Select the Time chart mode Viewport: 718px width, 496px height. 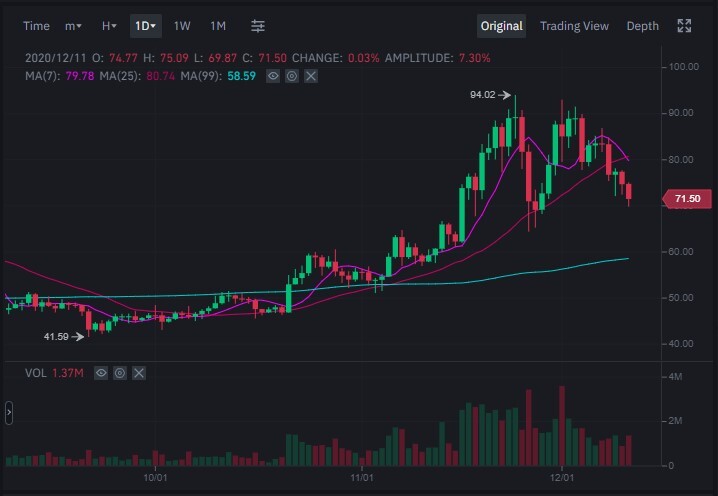pos(36,26)
